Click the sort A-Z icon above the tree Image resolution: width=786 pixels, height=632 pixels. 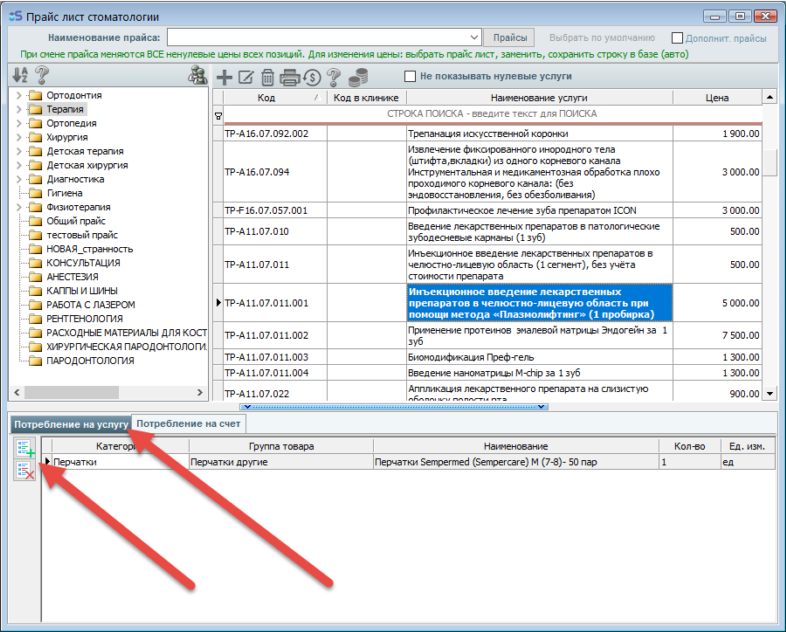pos(21,75)
